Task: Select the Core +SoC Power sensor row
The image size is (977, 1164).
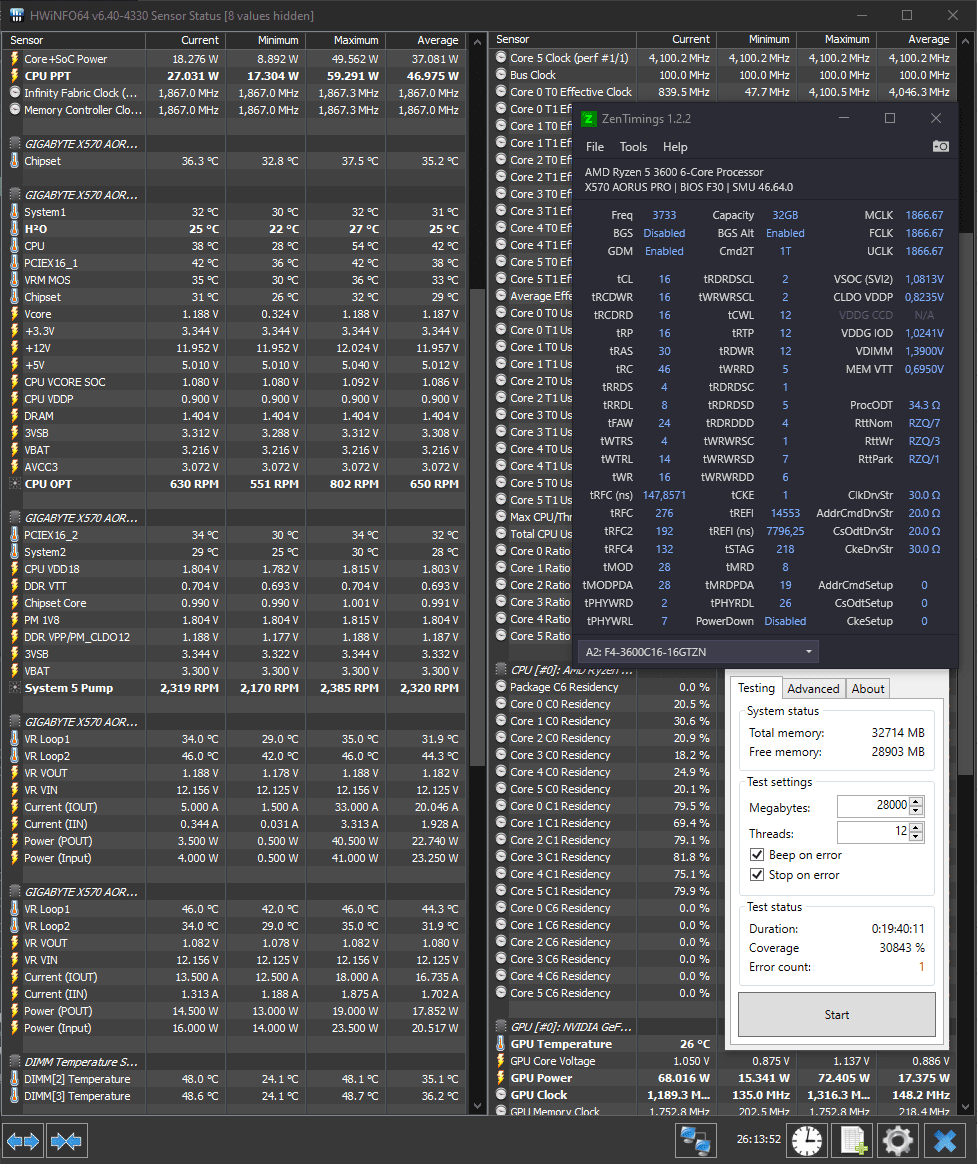Action: click(x=235, y=59)
